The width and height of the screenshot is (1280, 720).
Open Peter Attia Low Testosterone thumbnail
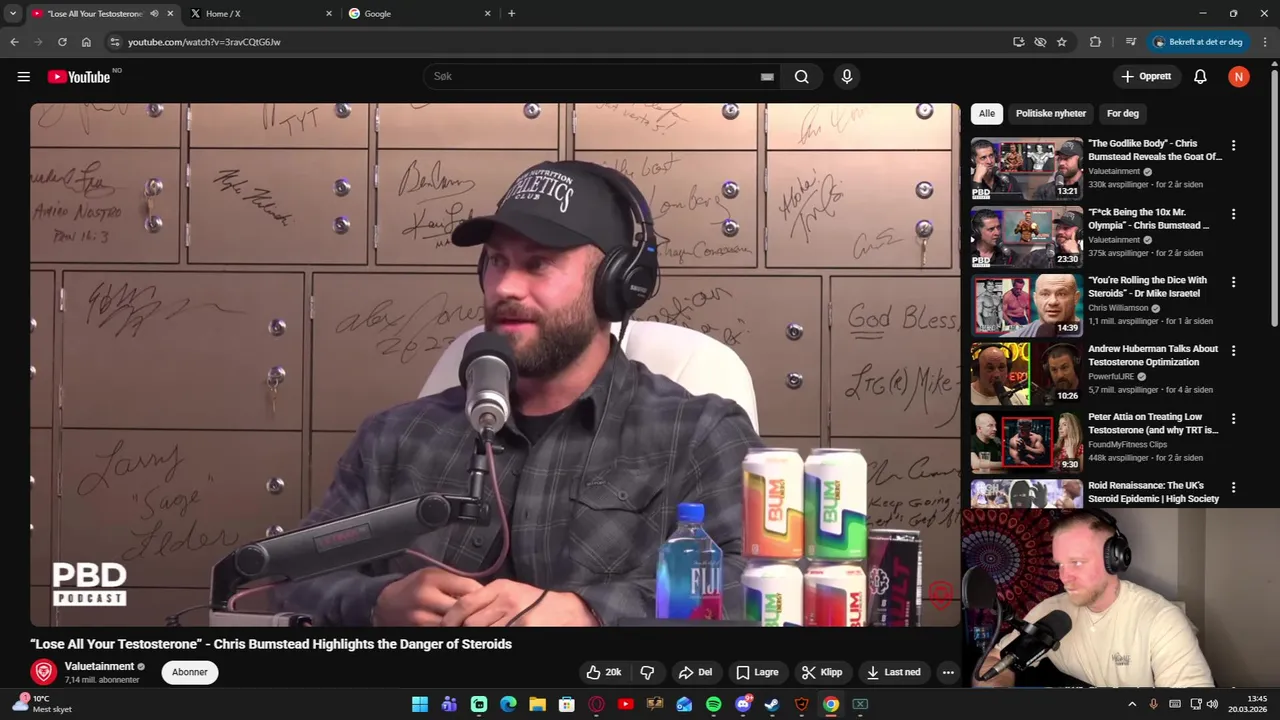click(1027, 442)
